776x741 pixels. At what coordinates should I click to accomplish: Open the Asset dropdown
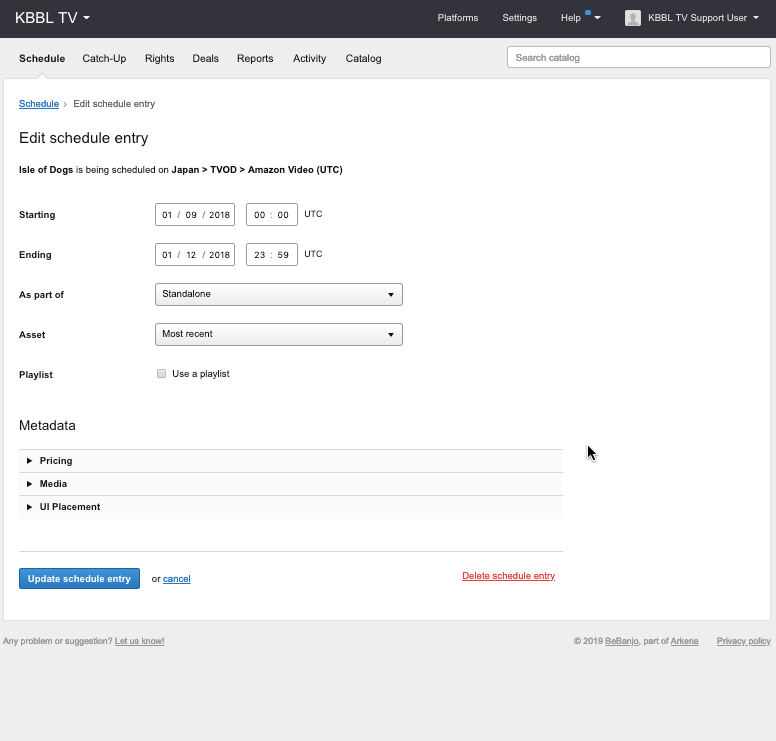(279, 335)
